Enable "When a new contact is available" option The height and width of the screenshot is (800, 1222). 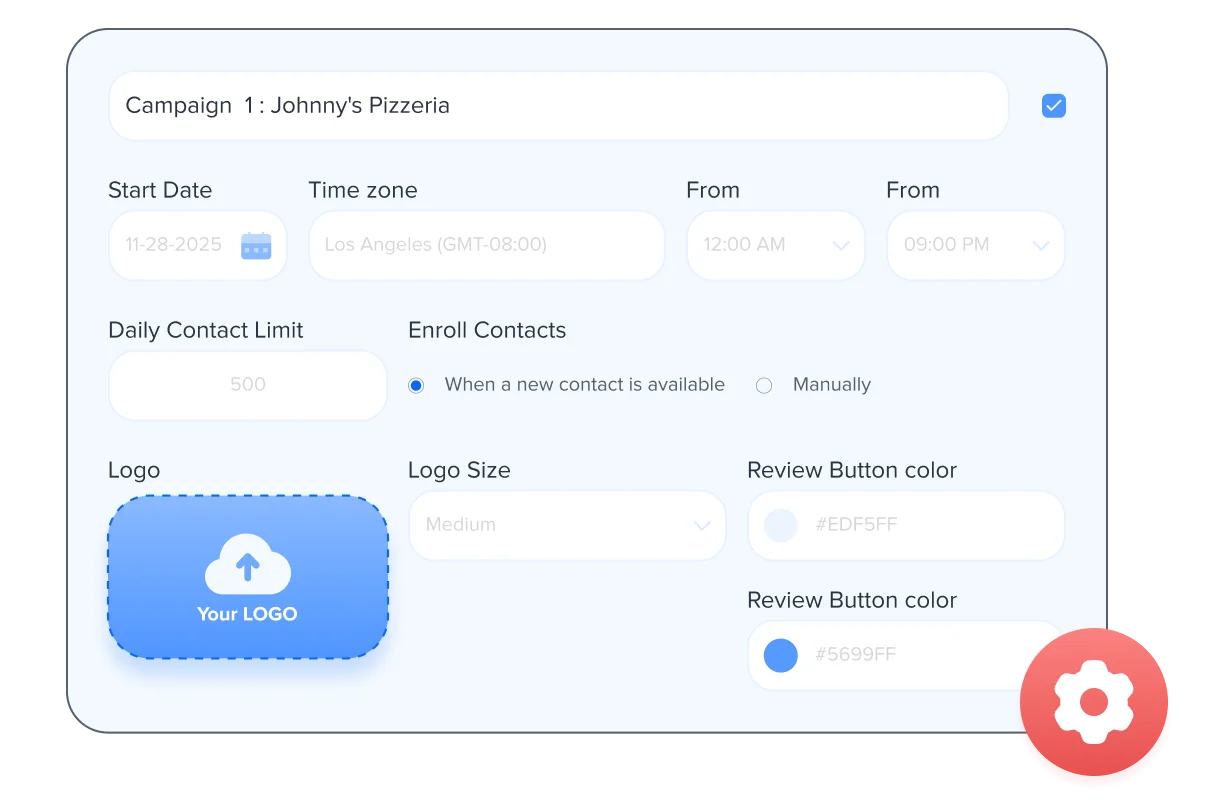coord(415,384)
